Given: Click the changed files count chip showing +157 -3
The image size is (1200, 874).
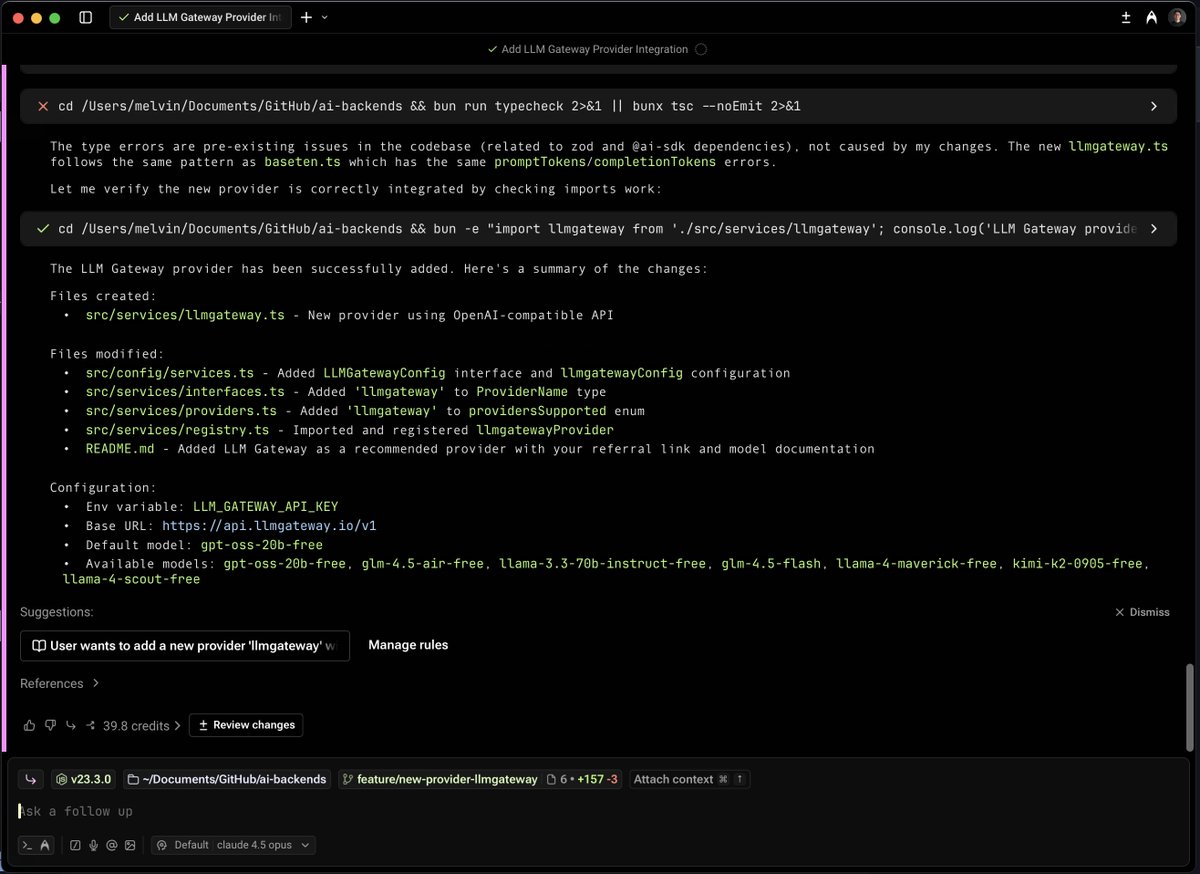Looking at the screenshot, I should [584, 779].
